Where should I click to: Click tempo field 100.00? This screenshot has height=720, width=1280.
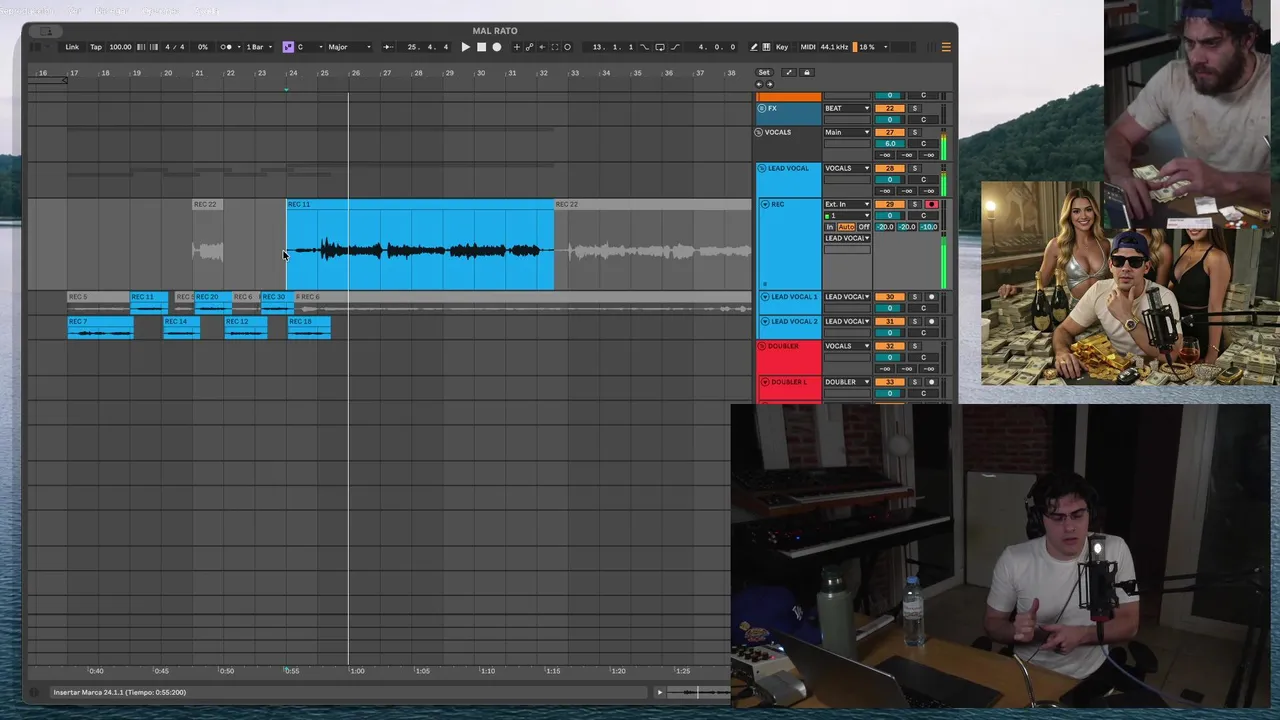tap(120, 47)
